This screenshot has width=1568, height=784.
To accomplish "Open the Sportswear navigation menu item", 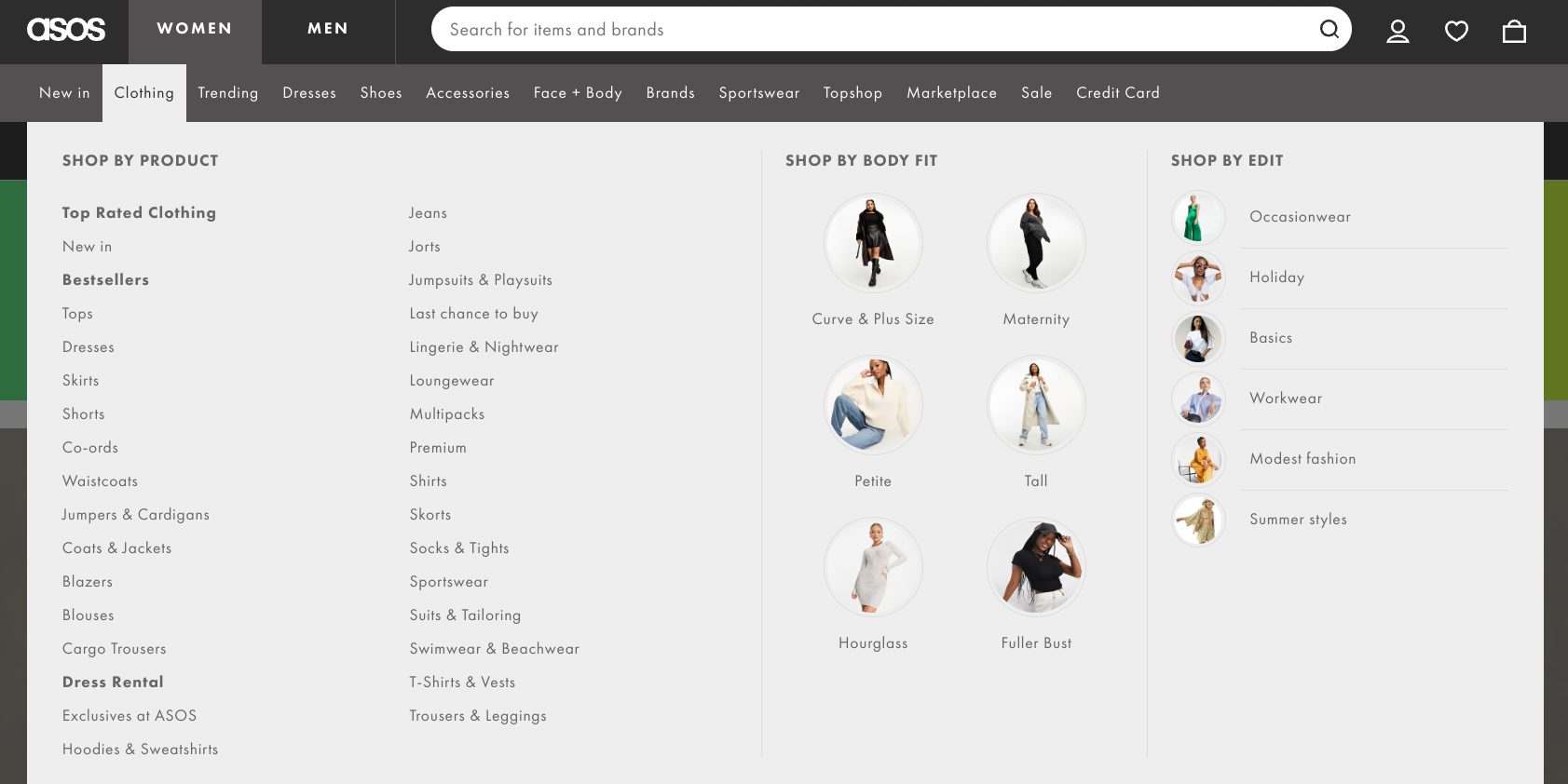I will (x=759, y=93).
